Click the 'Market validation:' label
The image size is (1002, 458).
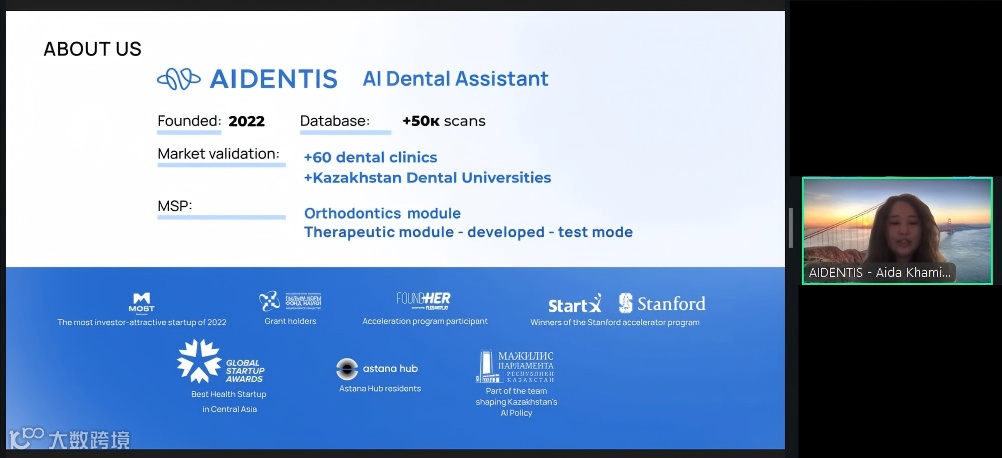click(219, 154)
